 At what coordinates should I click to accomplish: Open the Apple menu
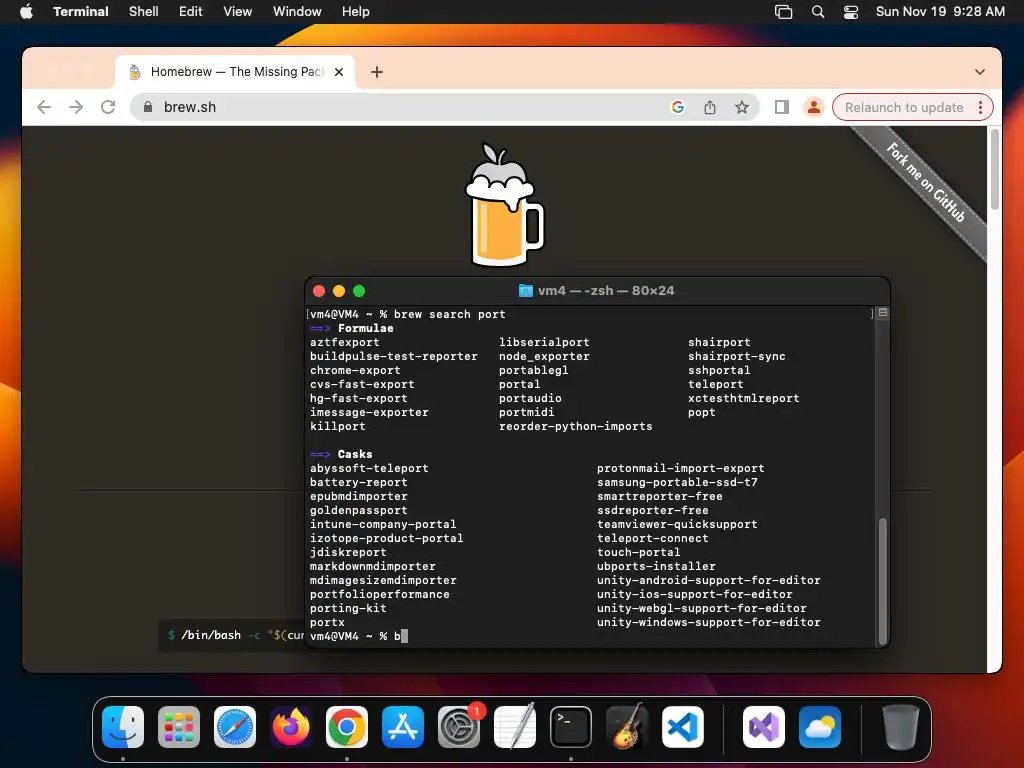click(26, 12)
